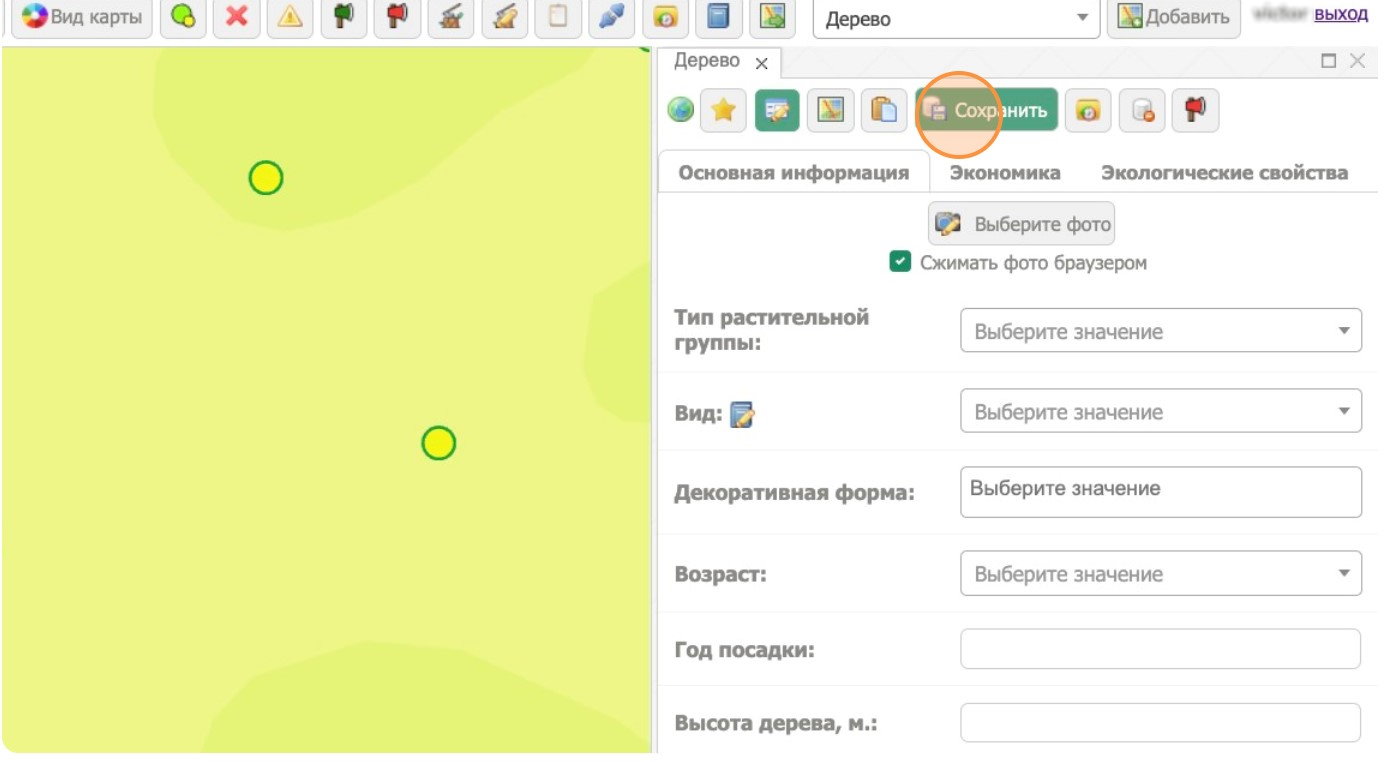The height and width of the screenshot is (762, 1400).
Task: Click the 'Выберите фото' button
Action: (x=1021, y=224)
